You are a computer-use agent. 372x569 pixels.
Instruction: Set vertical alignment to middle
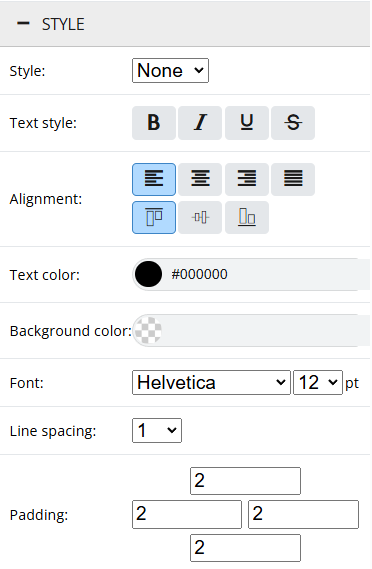[x=200, y=217]
